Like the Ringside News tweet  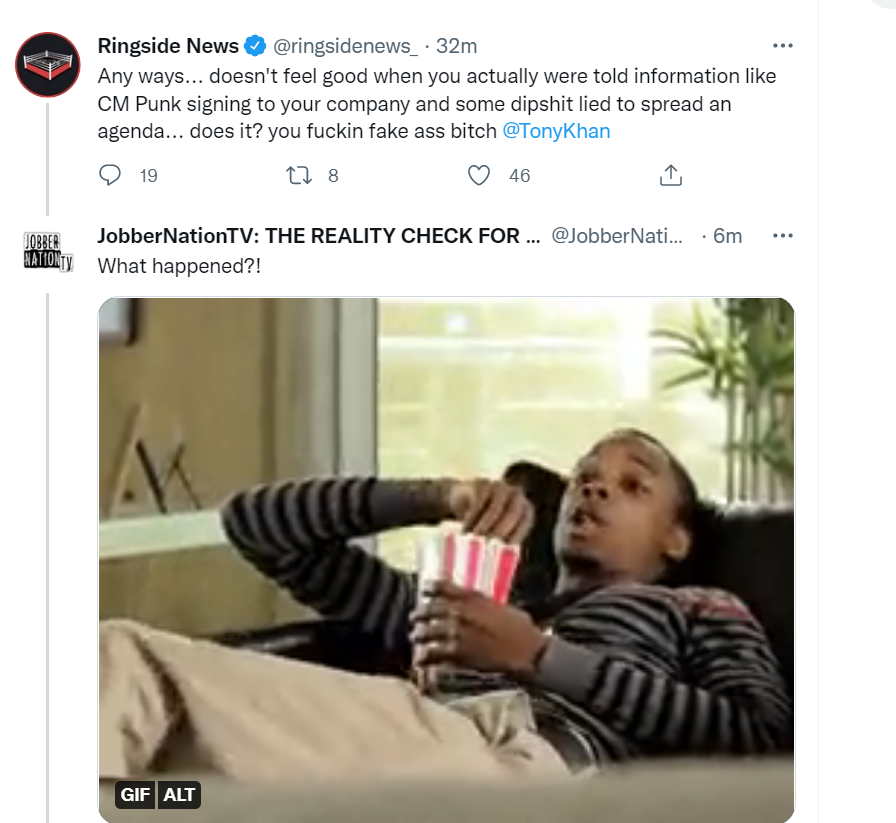point(479,175)
